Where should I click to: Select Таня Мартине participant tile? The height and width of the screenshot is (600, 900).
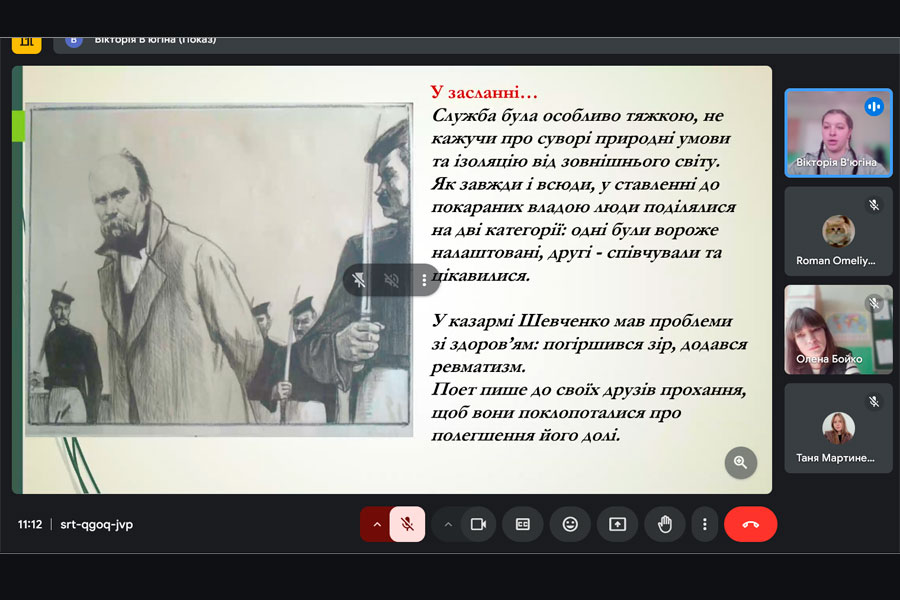point(837,428)
